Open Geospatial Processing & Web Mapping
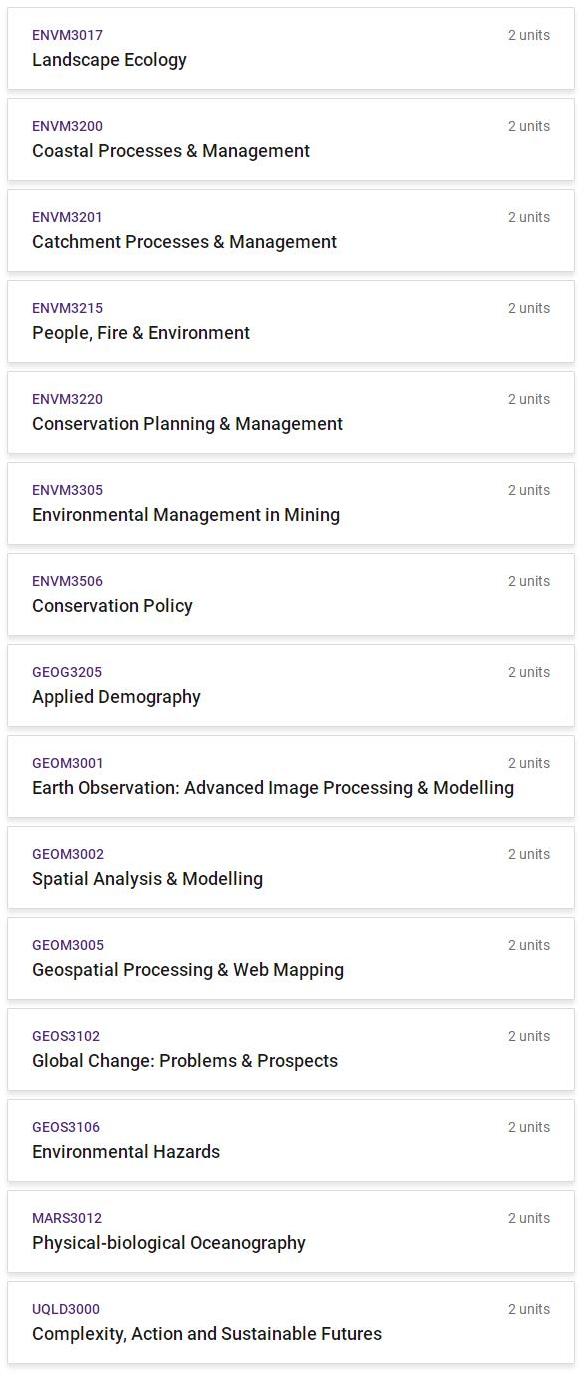This screenshot has height=1376, width=587. click(x=291, y=959)
